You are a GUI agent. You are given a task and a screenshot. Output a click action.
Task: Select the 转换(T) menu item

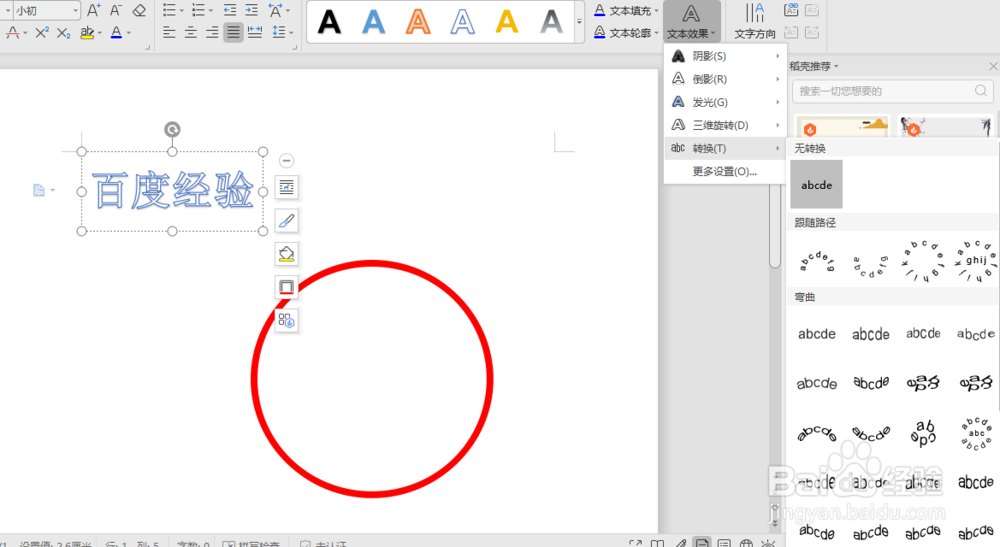click(x=725, y=148)
